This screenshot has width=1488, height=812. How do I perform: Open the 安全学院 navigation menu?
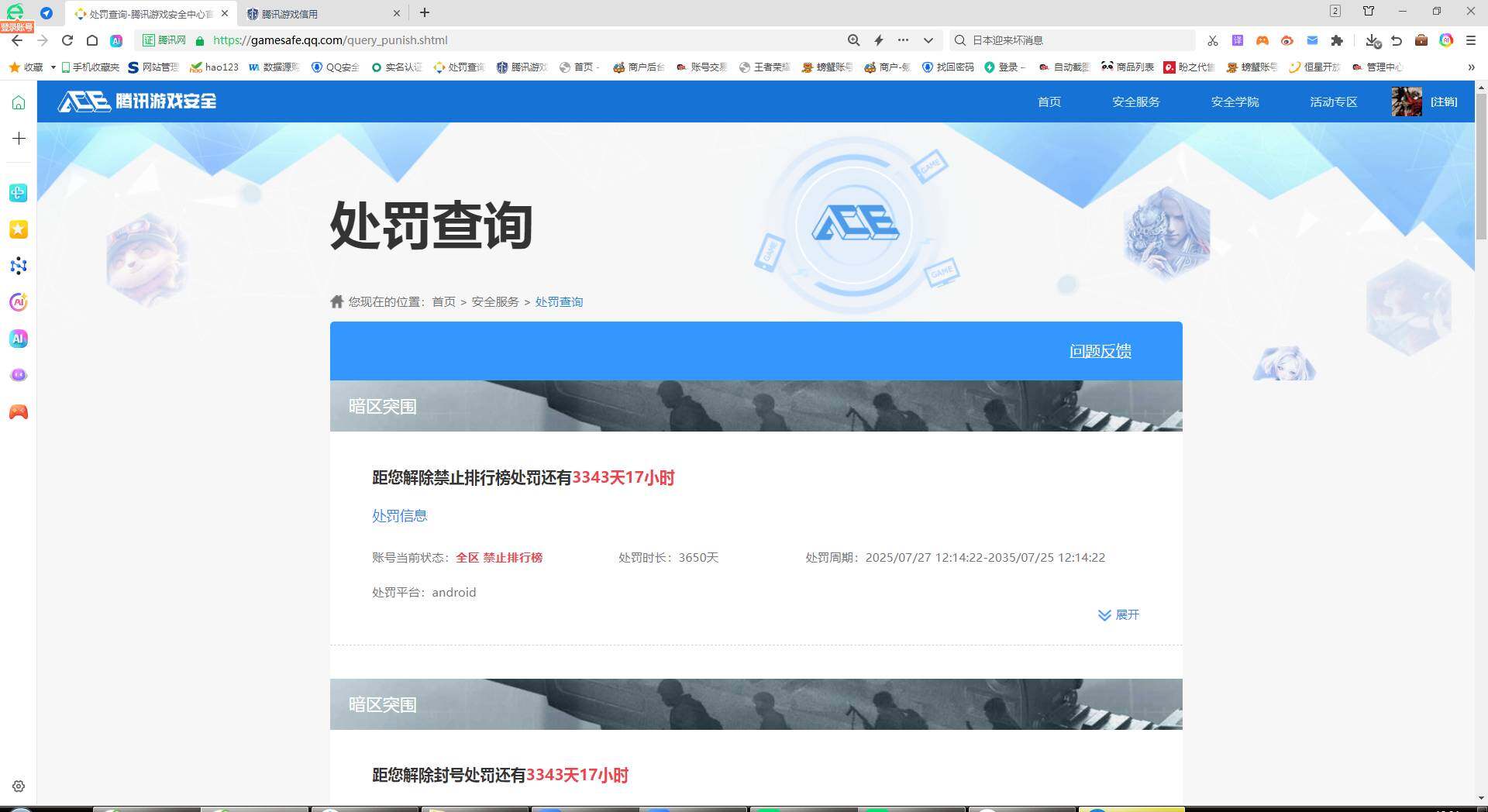pos(1235,101)
